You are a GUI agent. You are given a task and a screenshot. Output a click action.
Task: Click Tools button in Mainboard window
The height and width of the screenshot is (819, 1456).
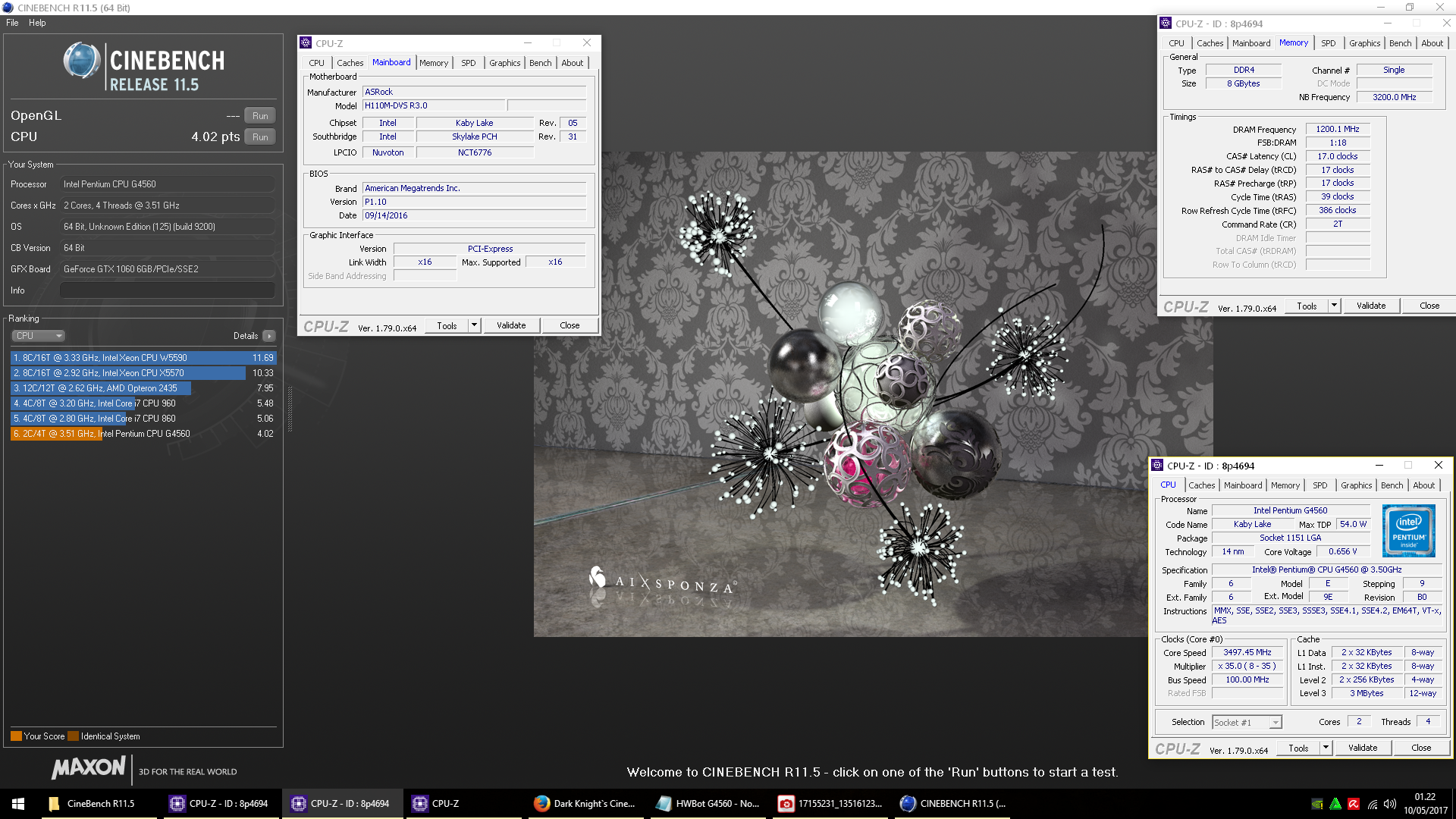click(447, 325)
